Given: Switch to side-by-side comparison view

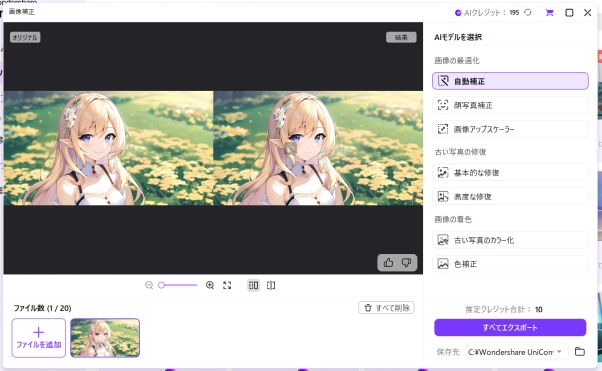Looking at the screenshot, I should pos(253,285).
